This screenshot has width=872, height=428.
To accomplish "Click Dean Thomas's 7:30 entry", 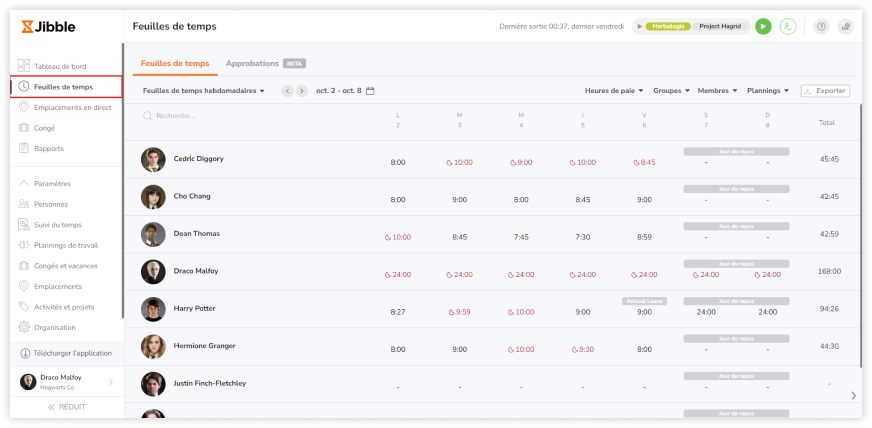I will pyautogui.click(x=582, y=237).
